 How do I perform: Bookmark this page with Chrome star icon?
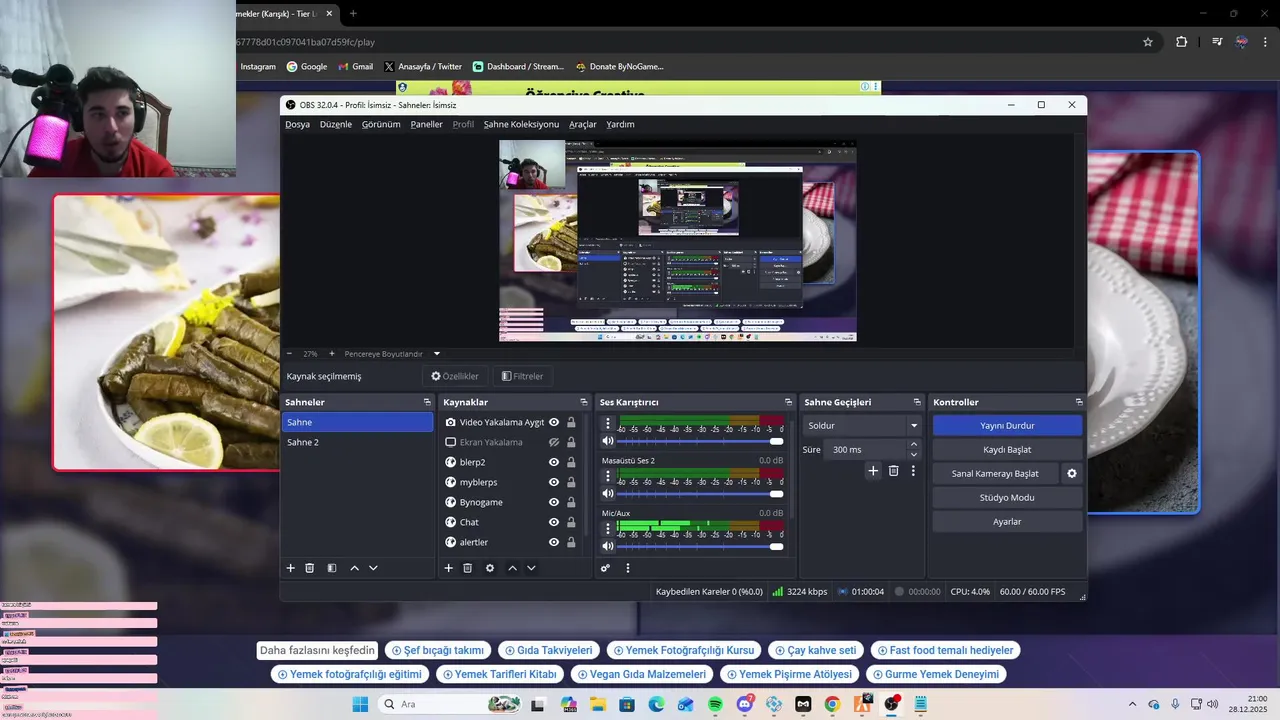[x=1148, y=42]
